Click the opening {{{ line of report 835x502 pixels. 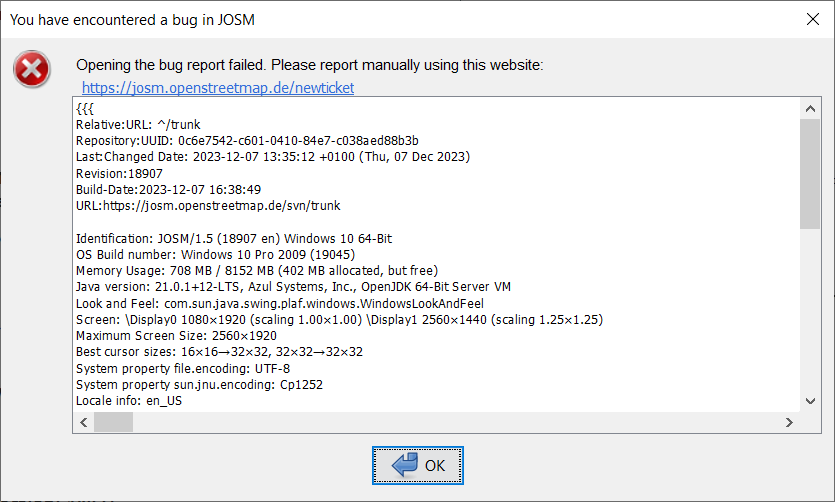pos(85,108)
